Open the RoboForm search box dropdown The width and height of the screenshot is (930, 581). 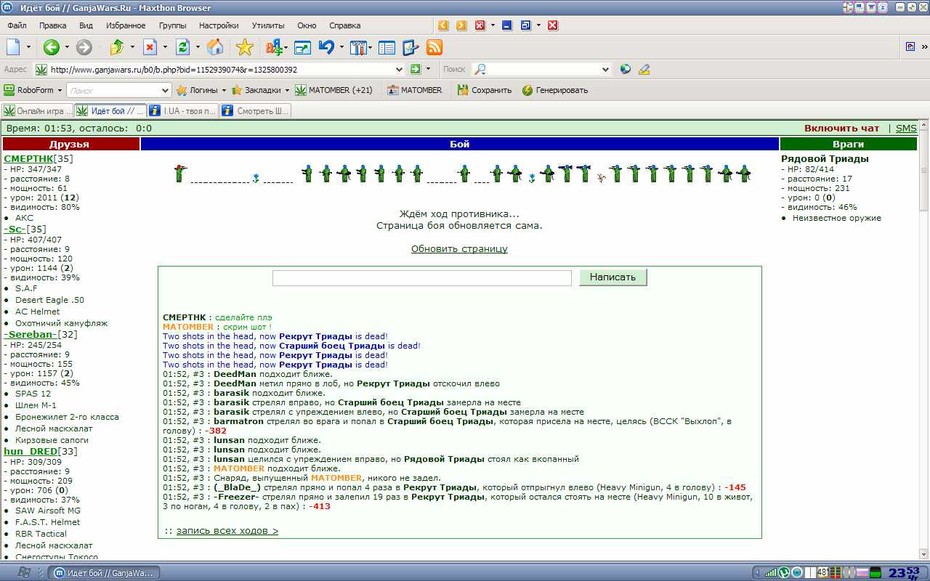[165, 90]
